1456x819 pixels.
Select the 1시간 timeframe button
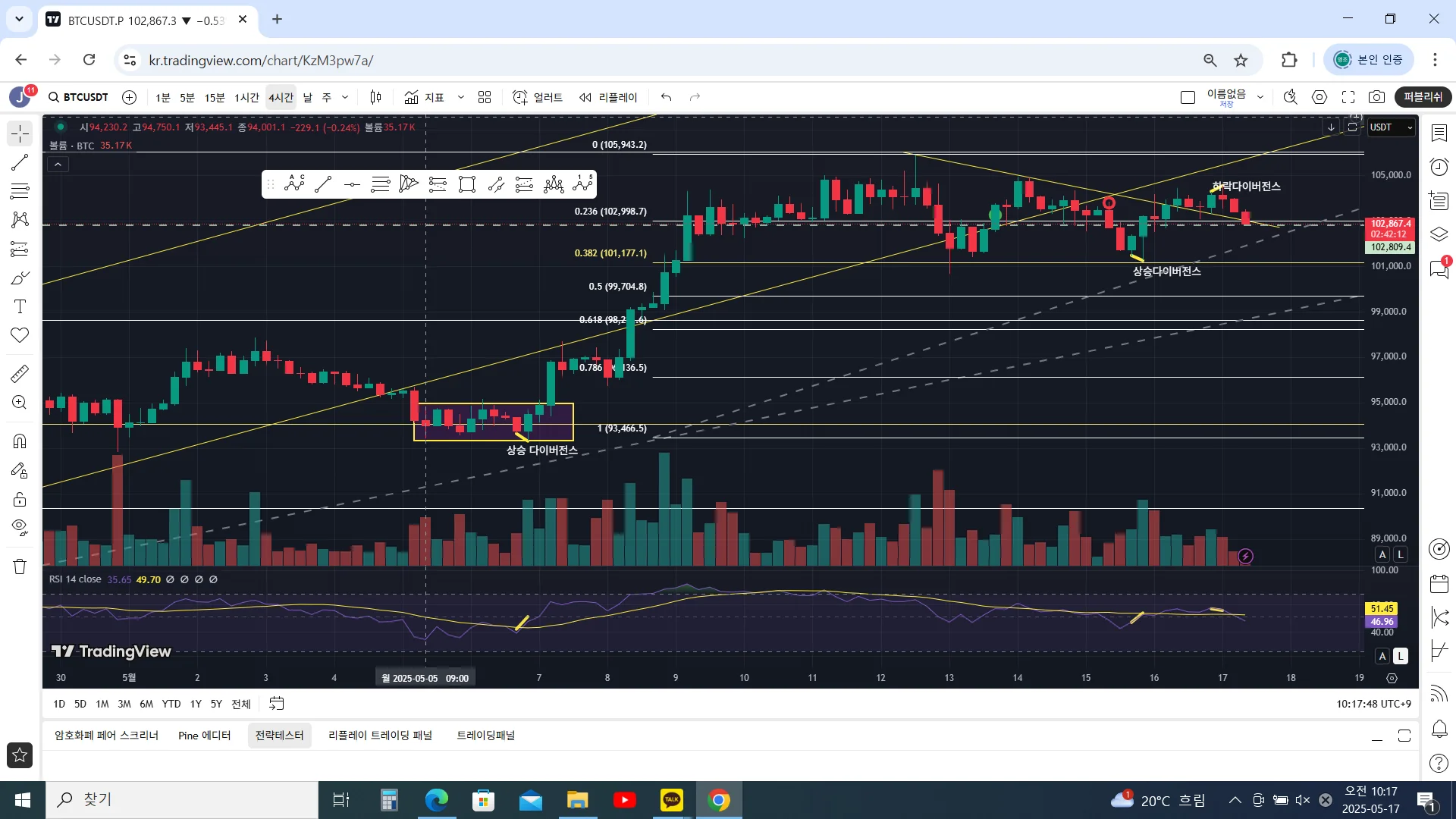pos(246,97)
